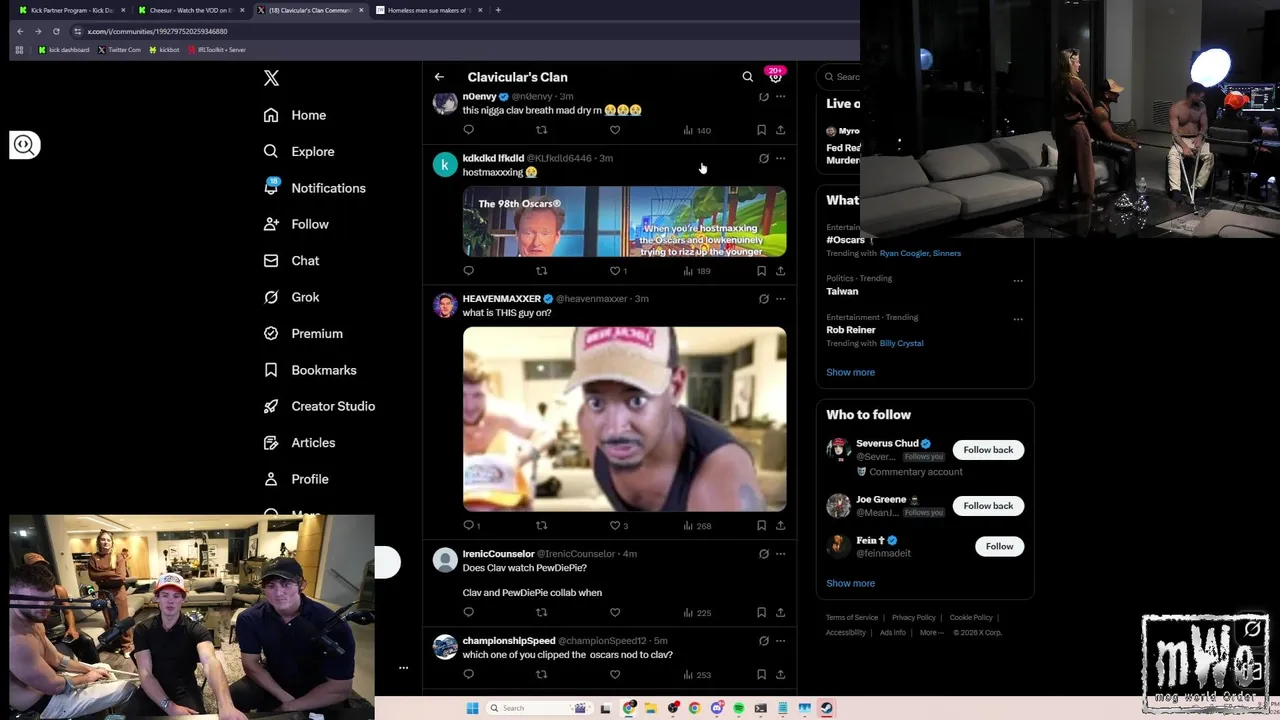Like IrenicCounselor's PewDiePie post
This screenshot has height=720, width=1280.
pos(615,613)
